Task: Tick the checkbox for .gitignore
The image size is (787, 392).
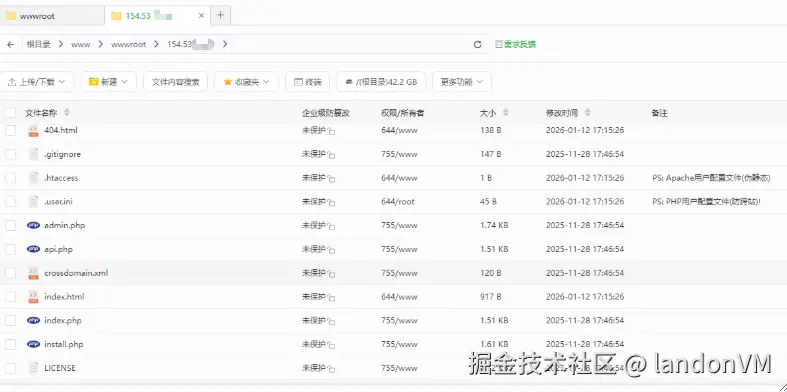Action: click(11, 154)
